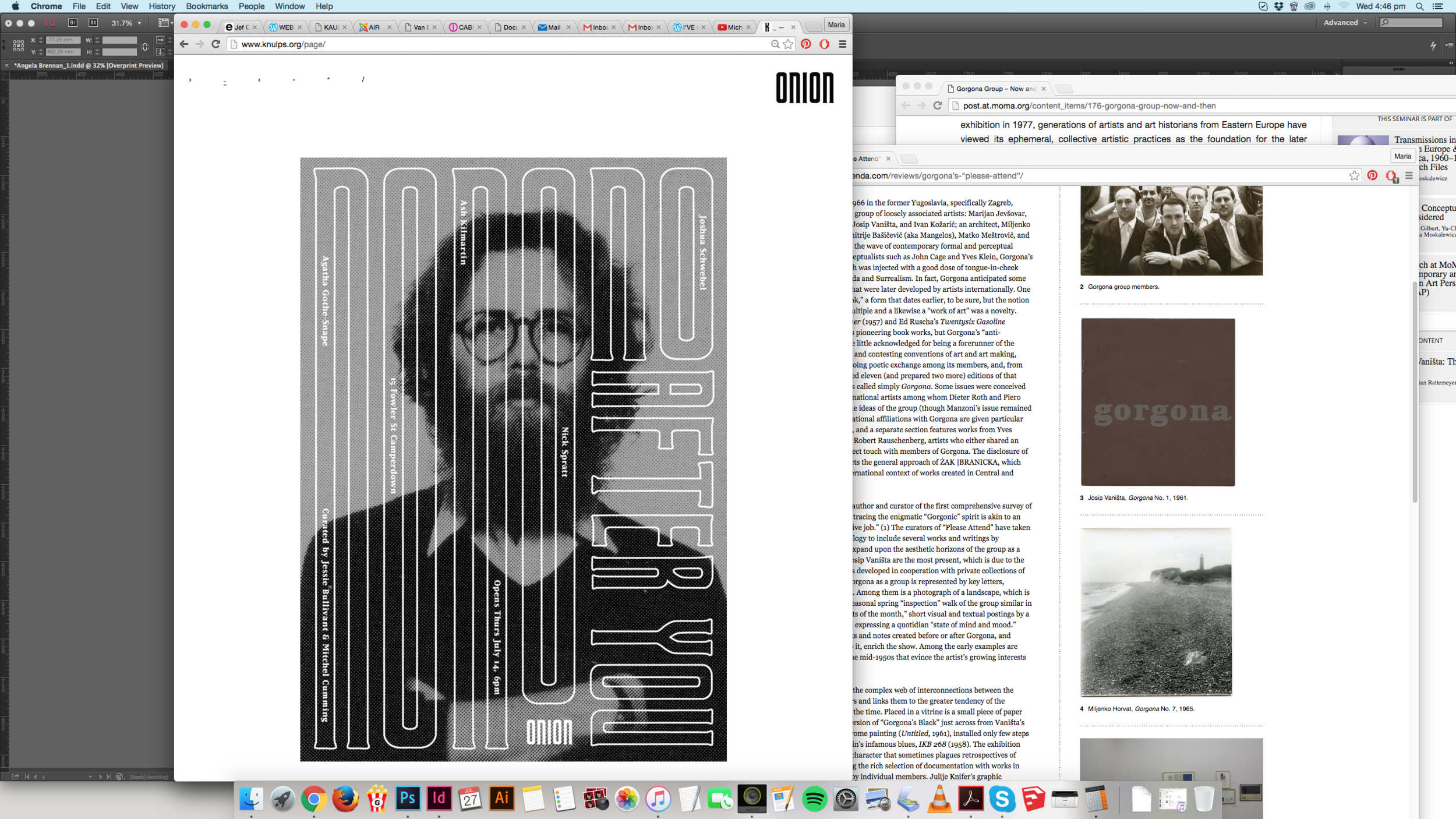Open InDesign from the Dock

439,799
